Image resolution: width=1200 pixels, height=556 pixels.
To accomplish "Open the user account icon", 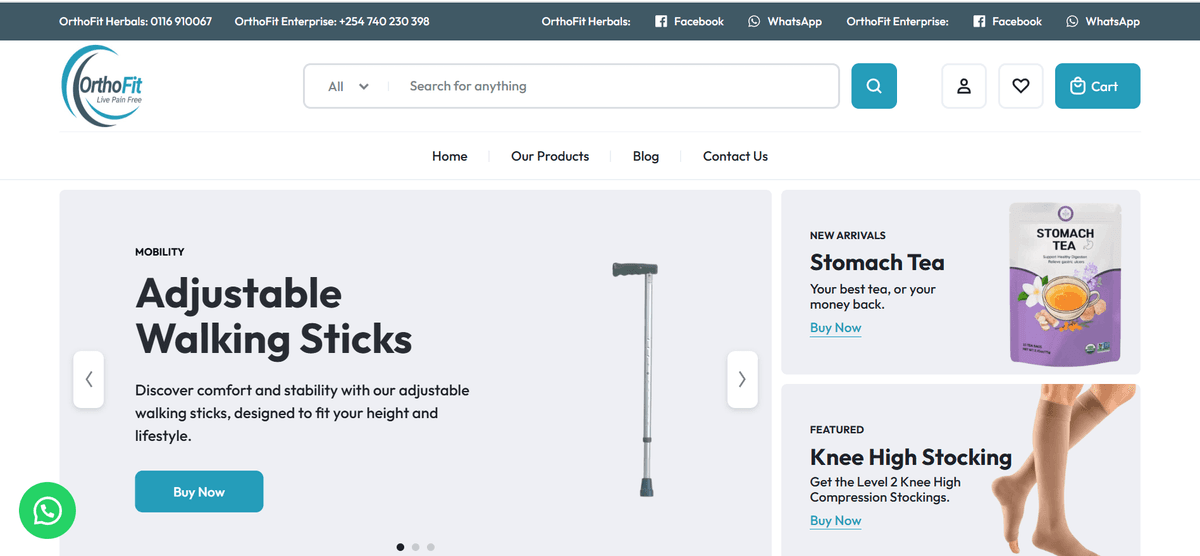I will coord(964,86).
